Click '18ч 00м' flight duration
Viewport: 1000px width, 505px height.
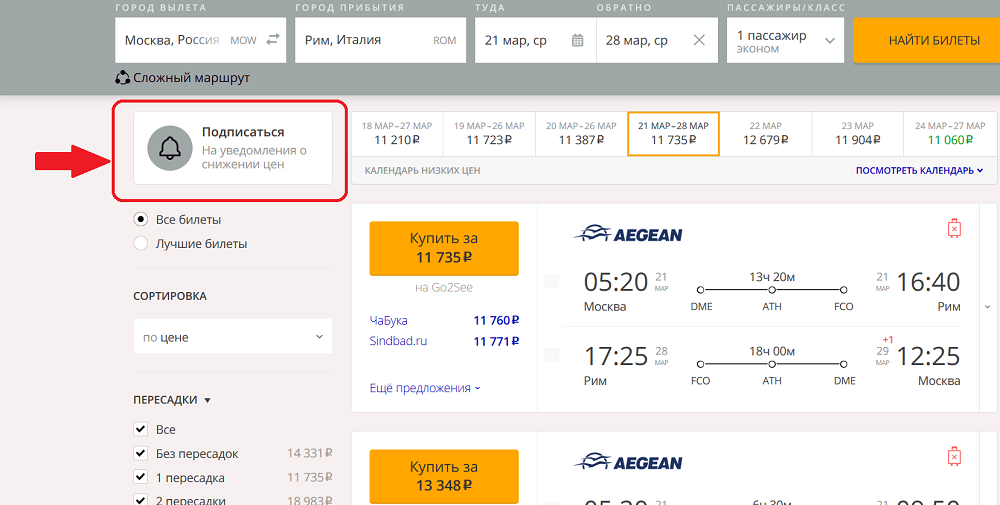(x=772, y=351)
